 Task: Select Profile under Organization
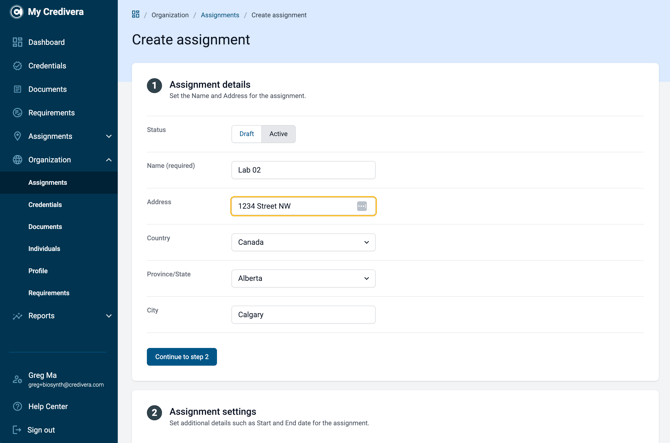point(38,271)
